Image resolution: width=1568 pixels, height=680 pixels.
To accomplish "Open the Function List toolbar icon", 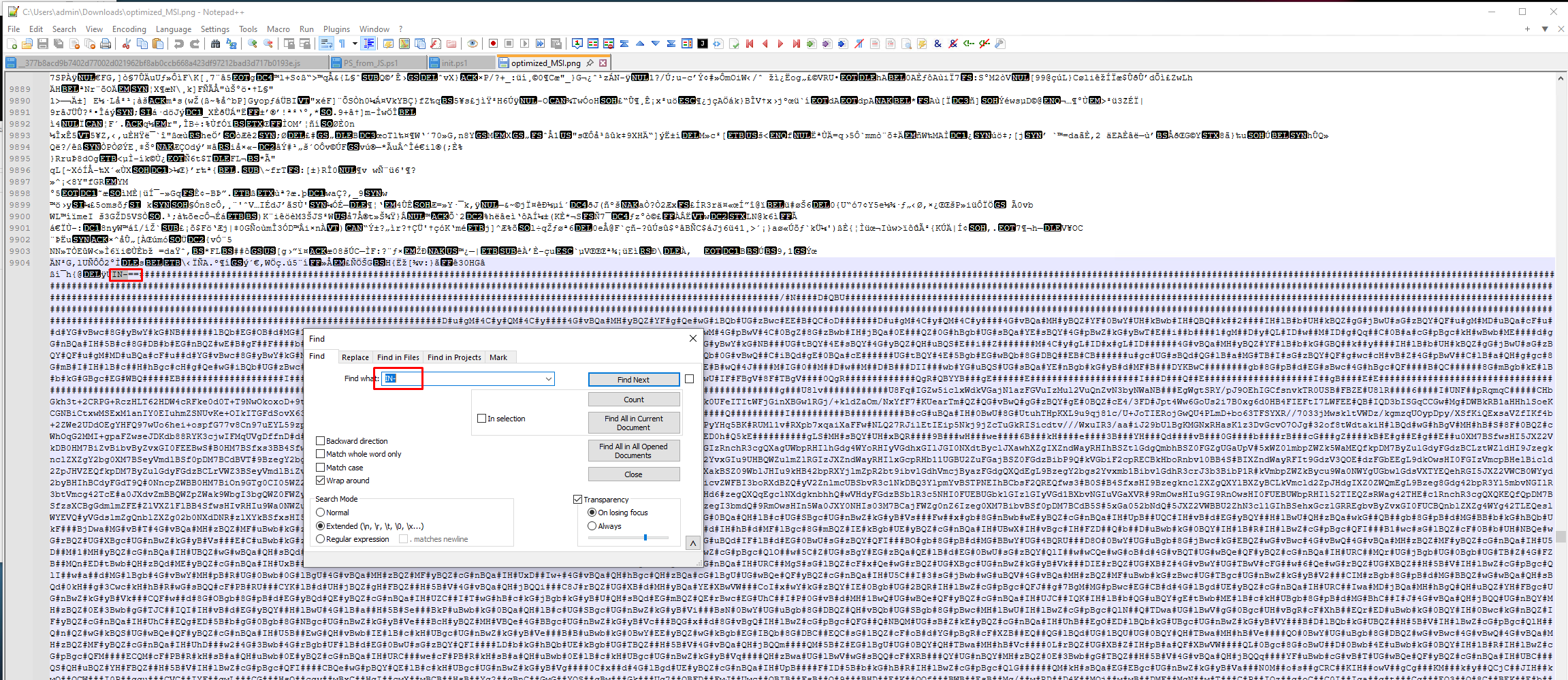I will pyautogui.click(x=436, y=44).
